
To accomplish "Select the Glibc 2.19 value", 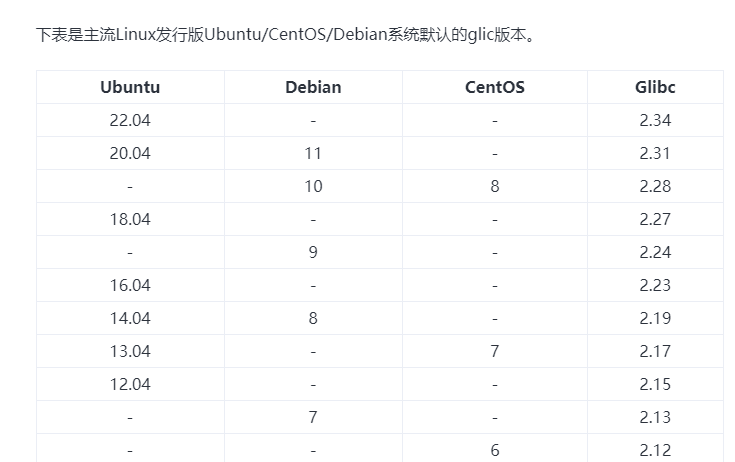I will coord(655,318).
